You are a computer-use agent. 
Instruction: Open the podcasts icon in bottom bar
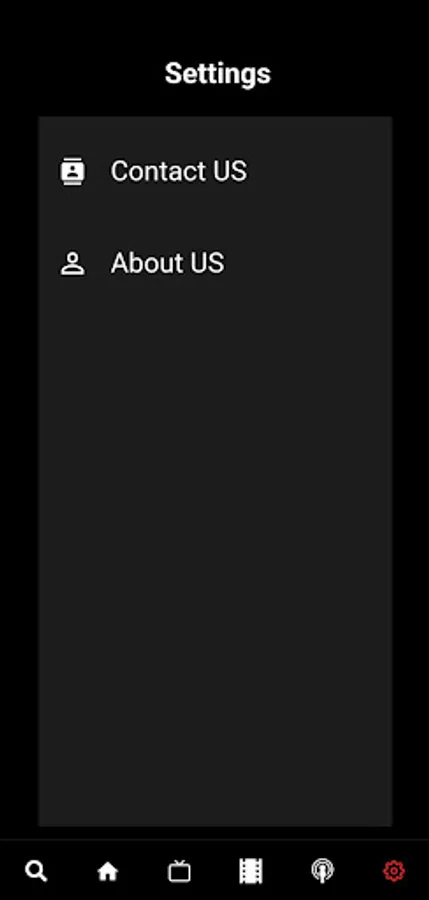pyautogui.click(x=322, y=871)
